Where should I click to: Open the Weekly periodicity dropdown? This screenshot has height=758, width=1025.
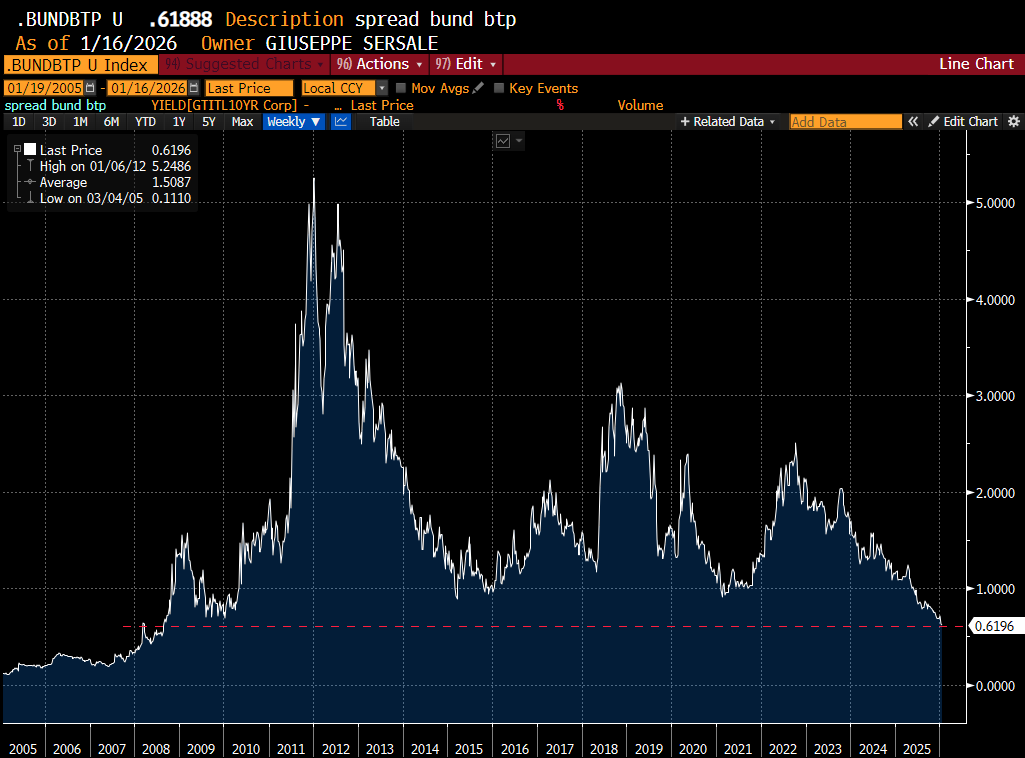click(x=293, y=121)
